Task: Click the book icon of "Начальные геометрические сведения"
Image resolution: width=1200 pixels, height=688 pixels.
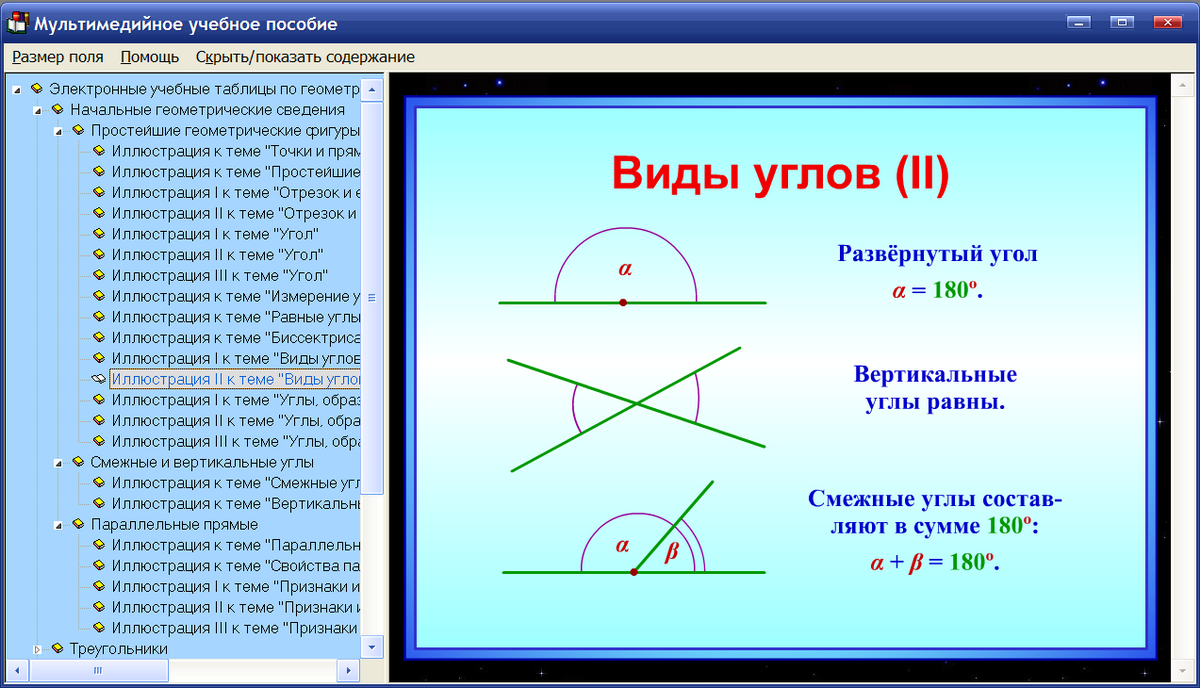Action: point(57,109)
